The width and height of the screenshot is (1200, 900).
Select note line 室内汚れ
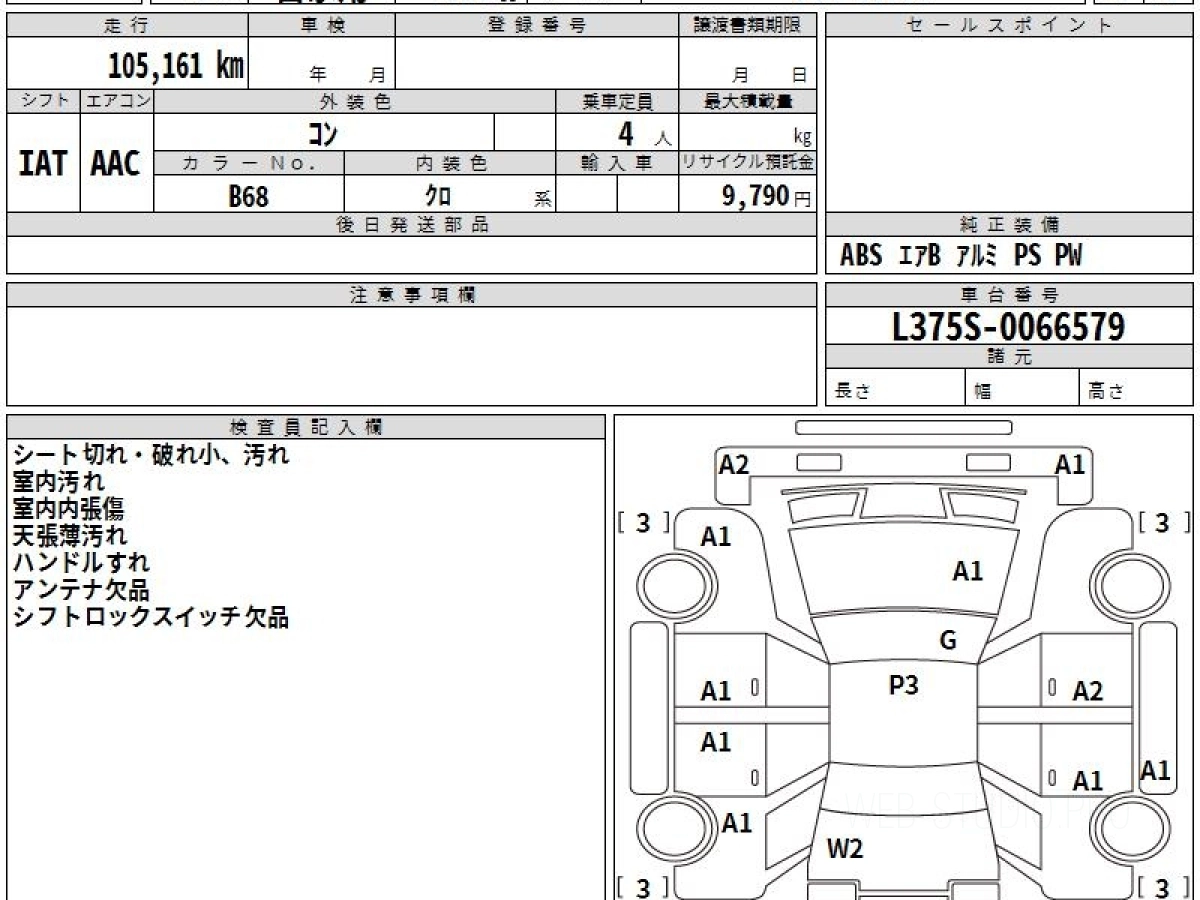tap(58, 482)
